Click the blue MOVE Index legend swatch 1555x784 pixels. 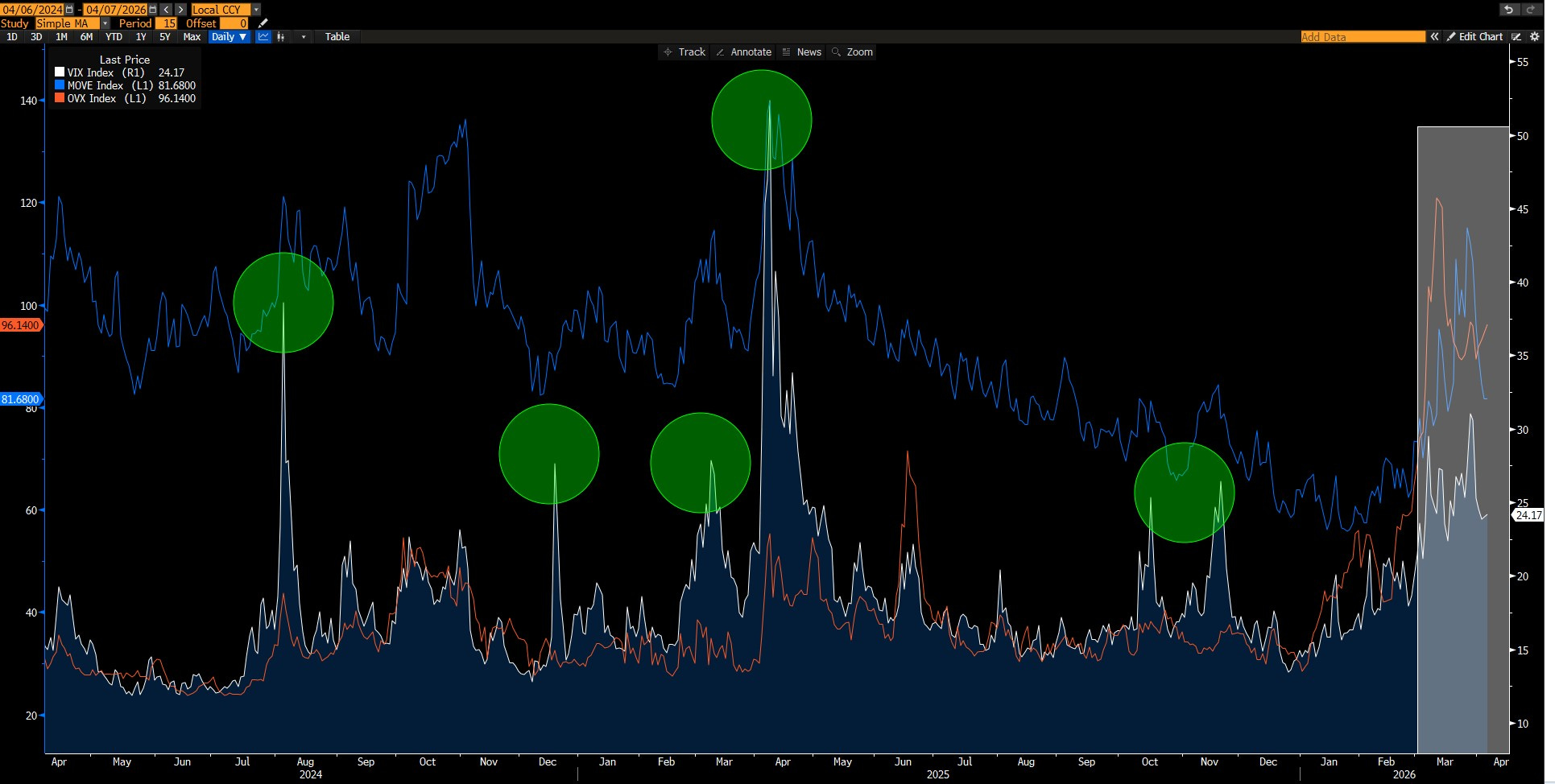(x=60, y=85)
